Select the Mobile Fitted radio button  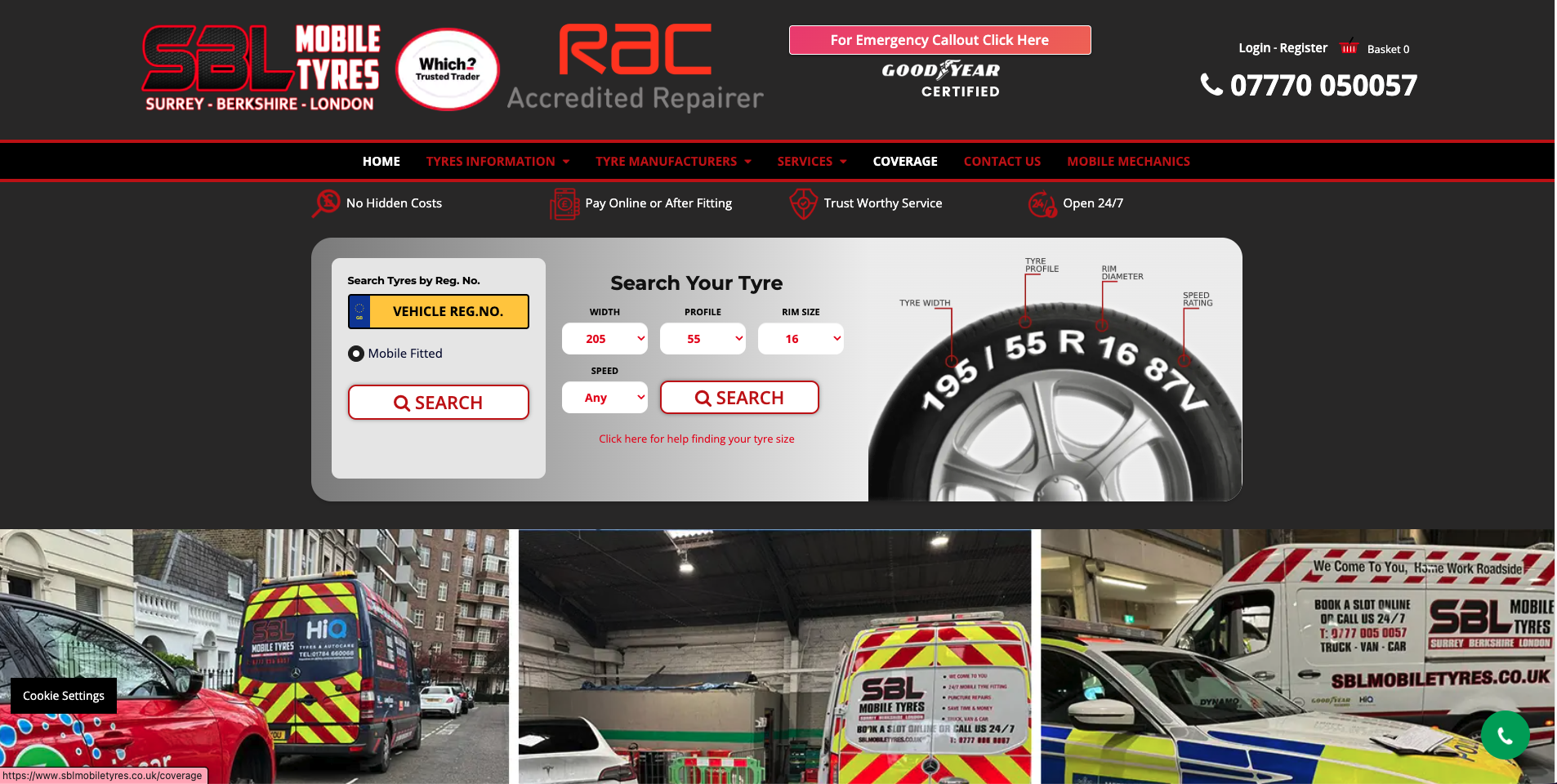(x=356, y=354)
